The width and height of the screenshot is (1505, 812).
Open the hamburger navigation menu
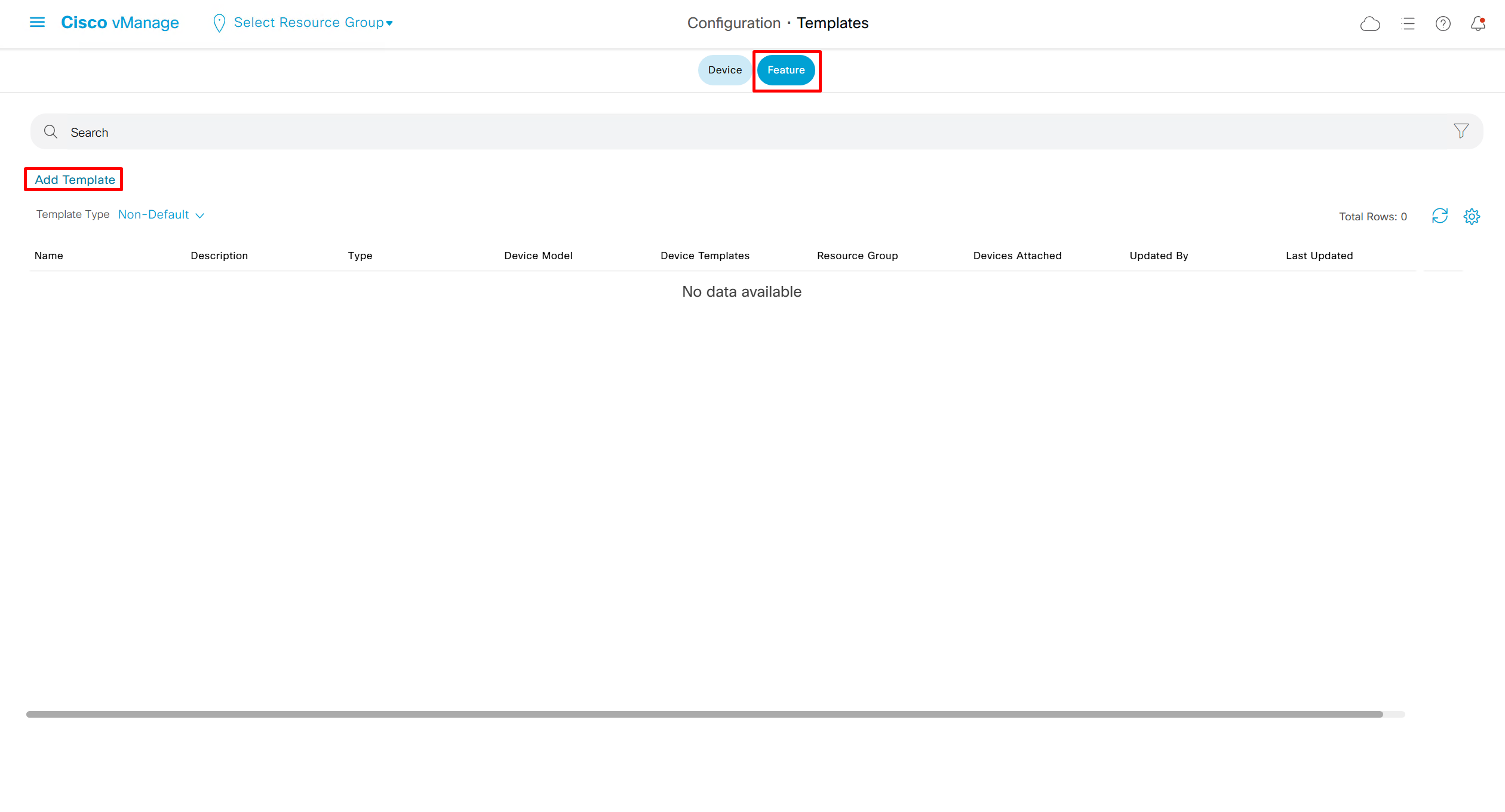point(37,23)
